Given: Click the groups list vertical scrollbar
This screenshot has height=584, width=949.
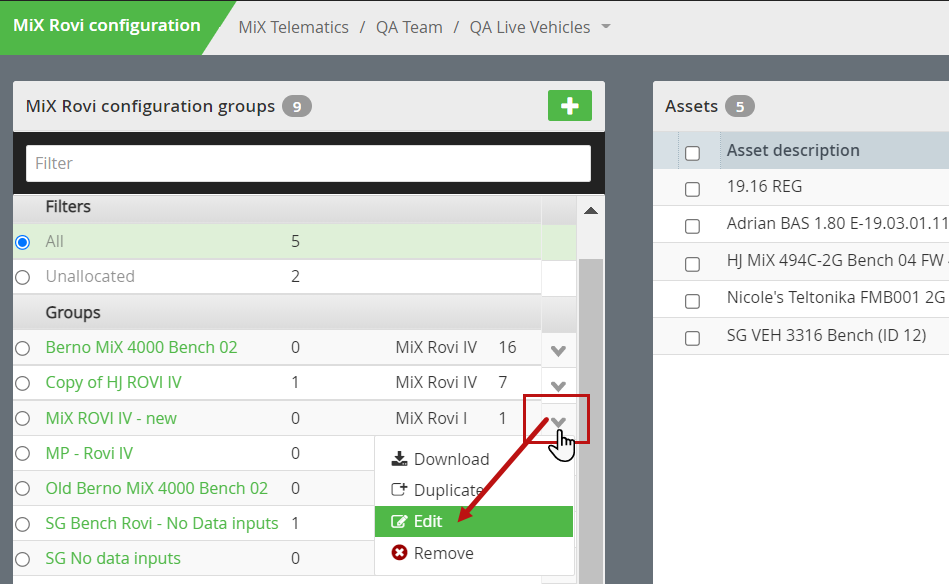Looking at the screenshot, I should tap(591, 418).
